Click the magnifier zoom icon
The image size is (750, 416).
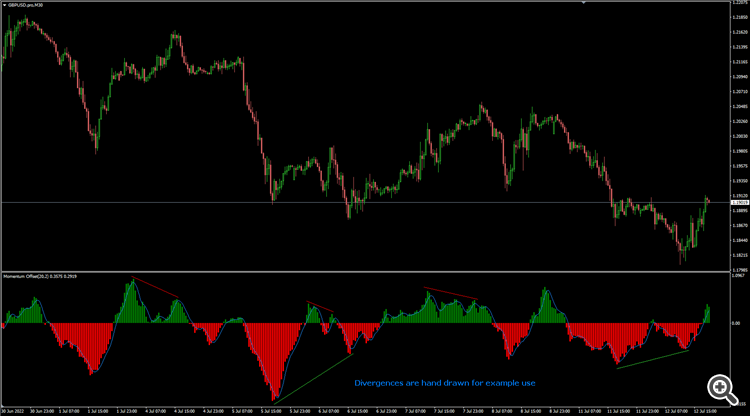click(722, 389)
